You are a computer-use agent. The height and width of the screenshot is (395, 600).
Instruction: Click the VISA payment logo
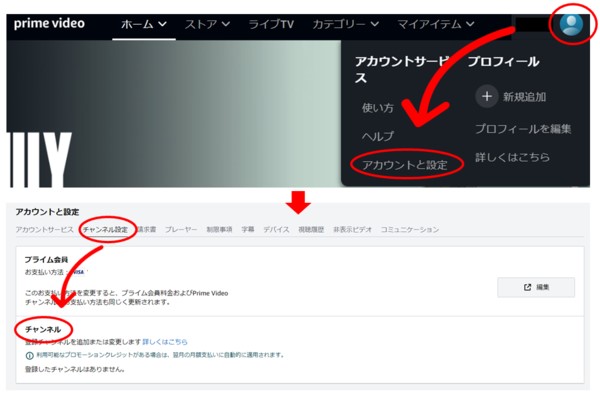(78, 272)
